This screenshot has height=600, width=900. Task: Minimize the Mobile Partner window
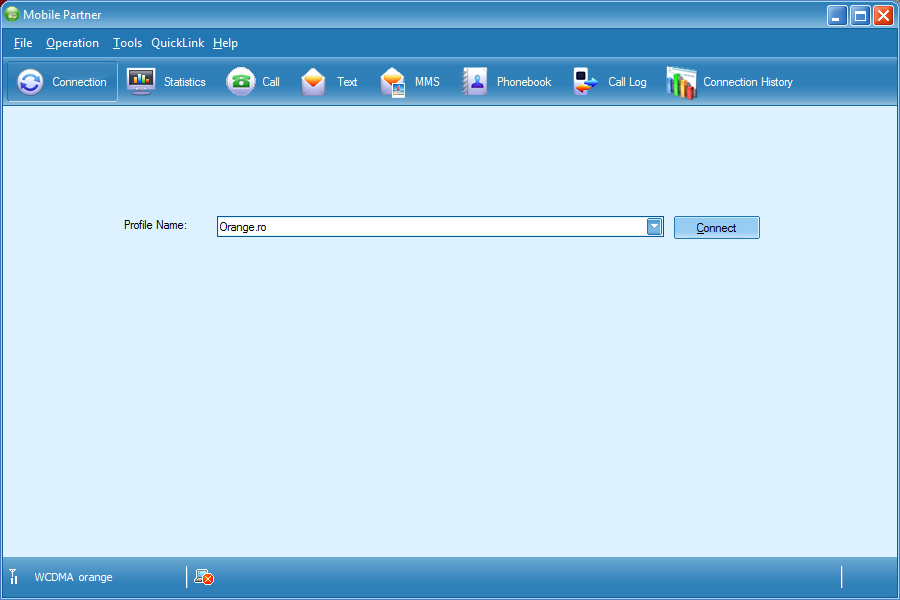tap(837, 16)
